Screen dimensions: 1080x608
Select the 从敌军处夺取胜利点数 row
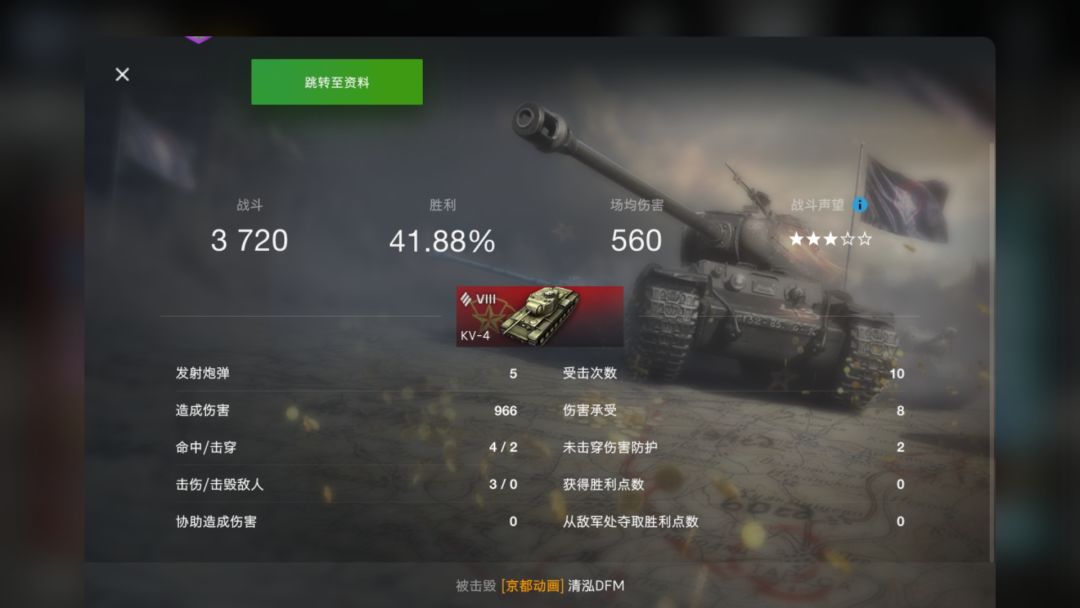tap(734, 522)
